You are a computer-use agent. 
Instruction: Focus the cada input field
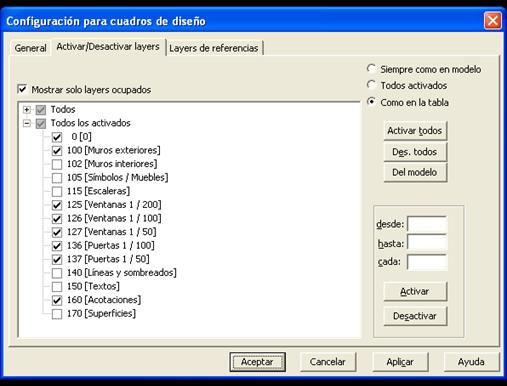click(427, 262)
